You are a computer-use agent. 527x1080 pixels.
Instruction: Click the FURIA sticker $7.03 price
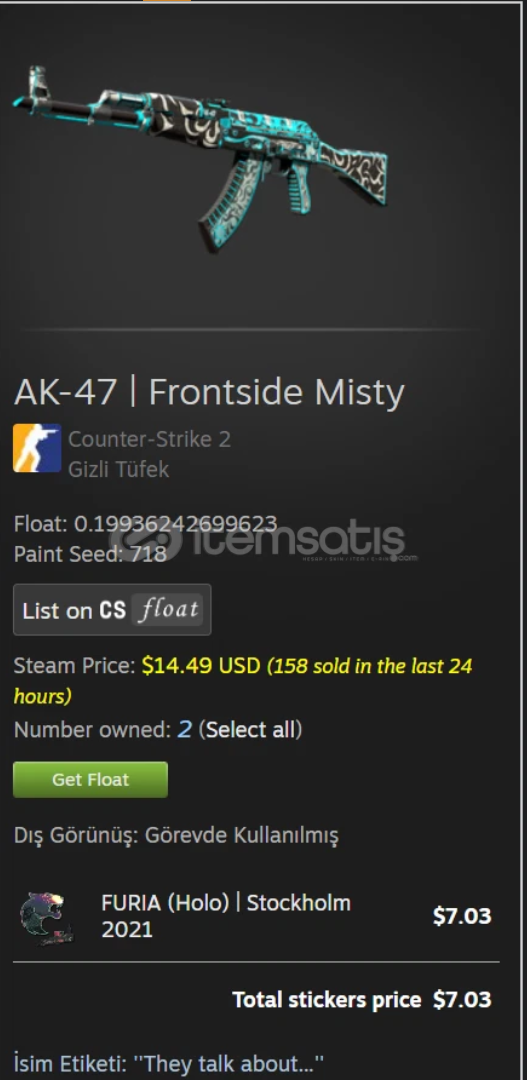pyautogui.click(x=462, y=916)
